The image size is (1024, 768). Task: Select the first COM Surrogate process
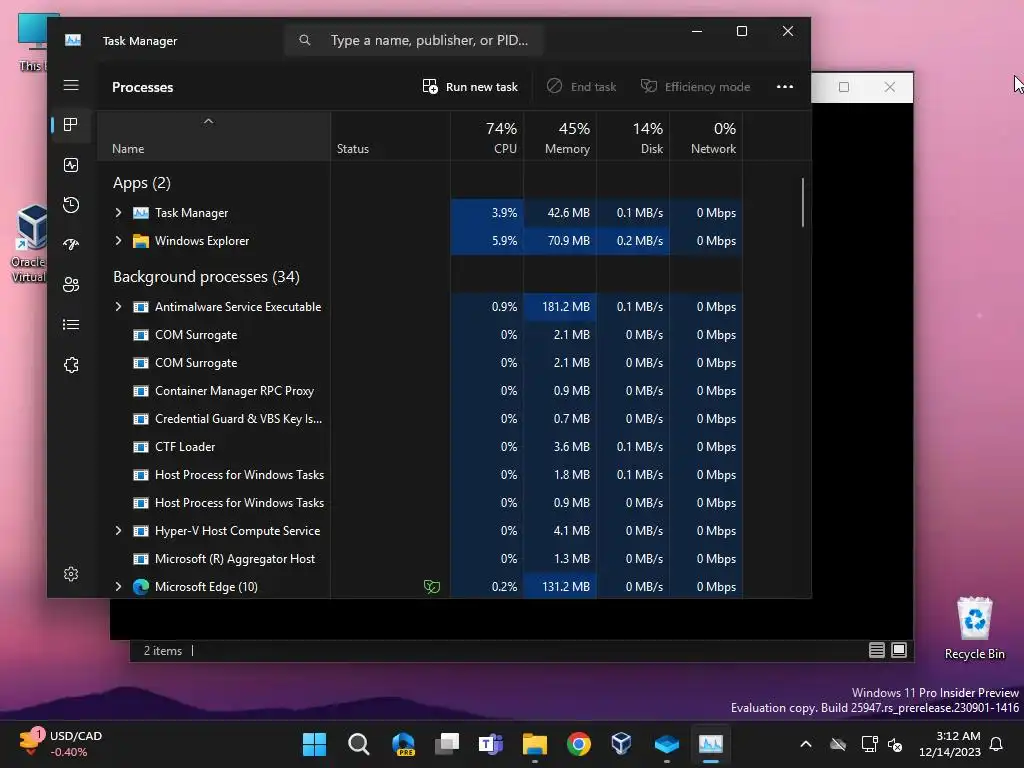point(196,335)
